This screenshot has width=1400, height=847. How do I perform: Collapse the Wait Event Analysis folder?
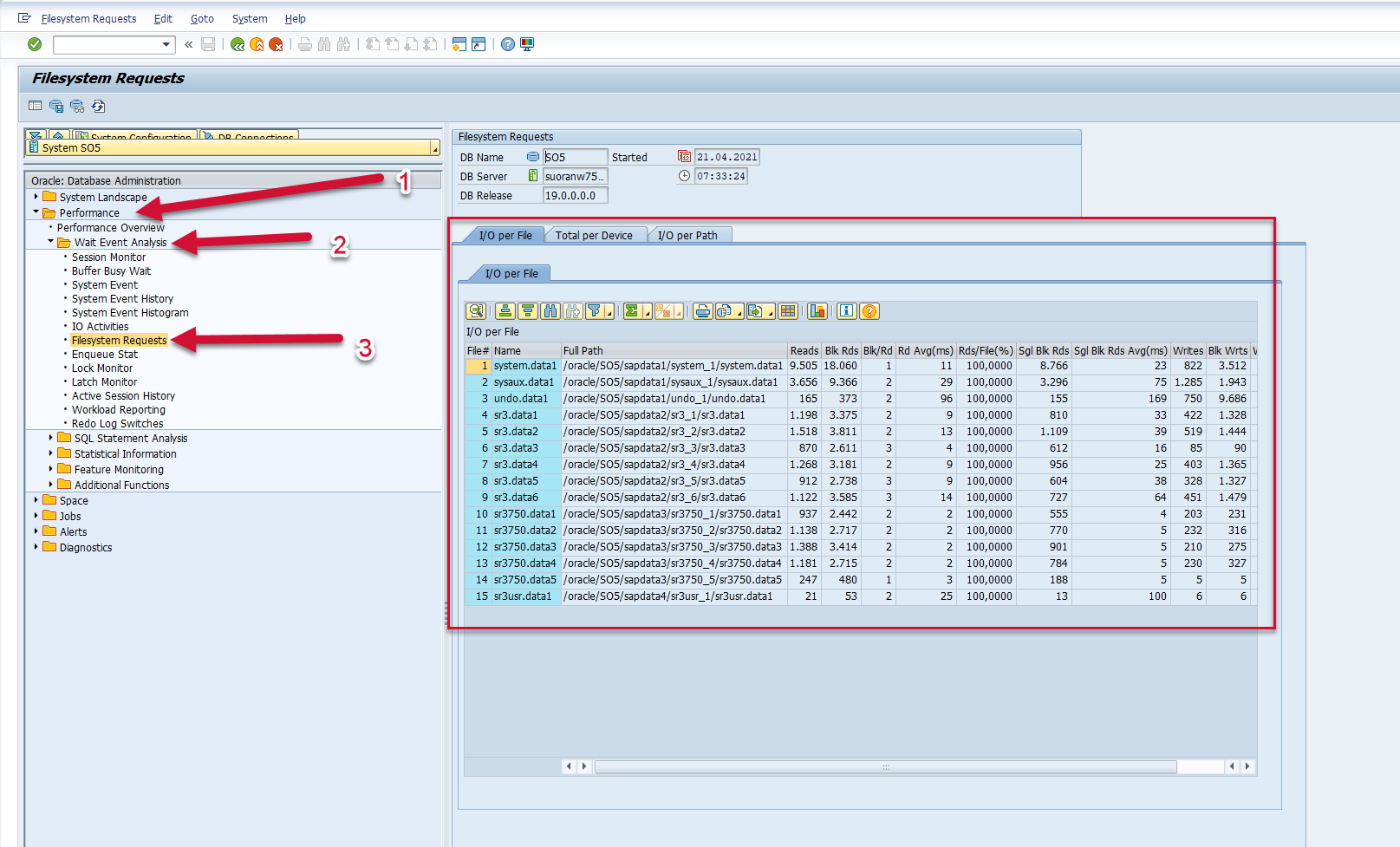coord(50,243)
